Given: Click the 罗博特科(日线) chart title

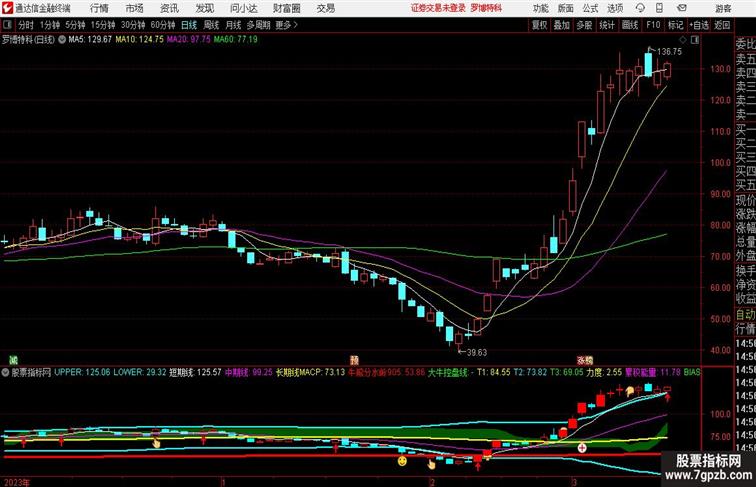Looking at the screenshot, I should (x=28, y=40).
